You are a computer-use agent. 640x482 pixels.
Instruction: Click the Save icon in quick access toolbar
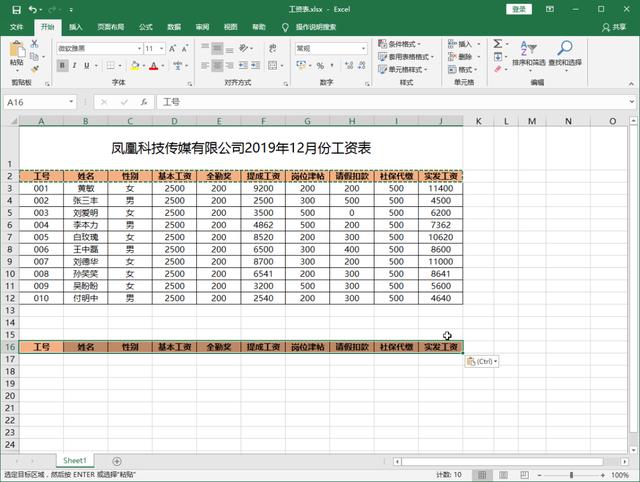coord(12,9)
